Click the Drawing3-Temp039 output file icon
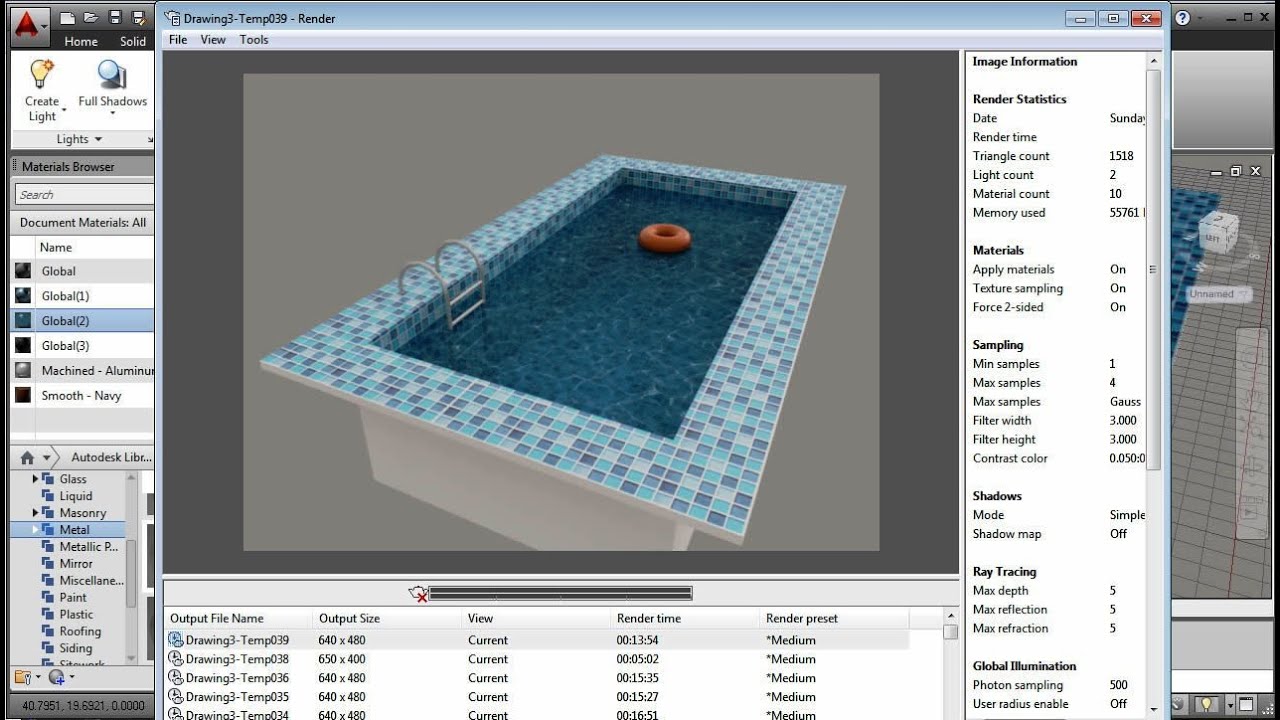Image resolution: width=1280 pixels, height=720 pixels. (176, 640)
